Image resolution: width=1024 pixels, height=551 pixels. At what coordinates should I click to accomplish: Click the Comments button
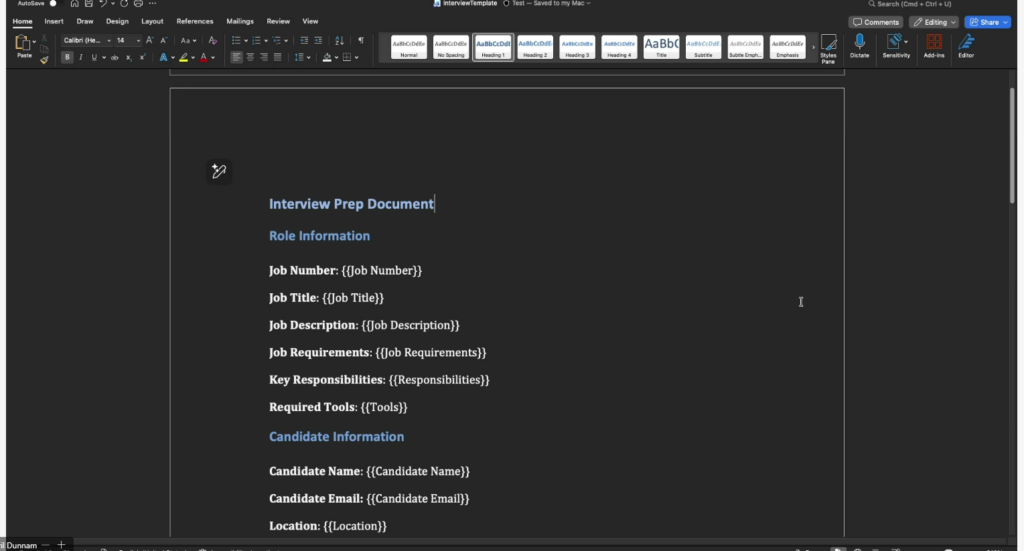[875, 22]
